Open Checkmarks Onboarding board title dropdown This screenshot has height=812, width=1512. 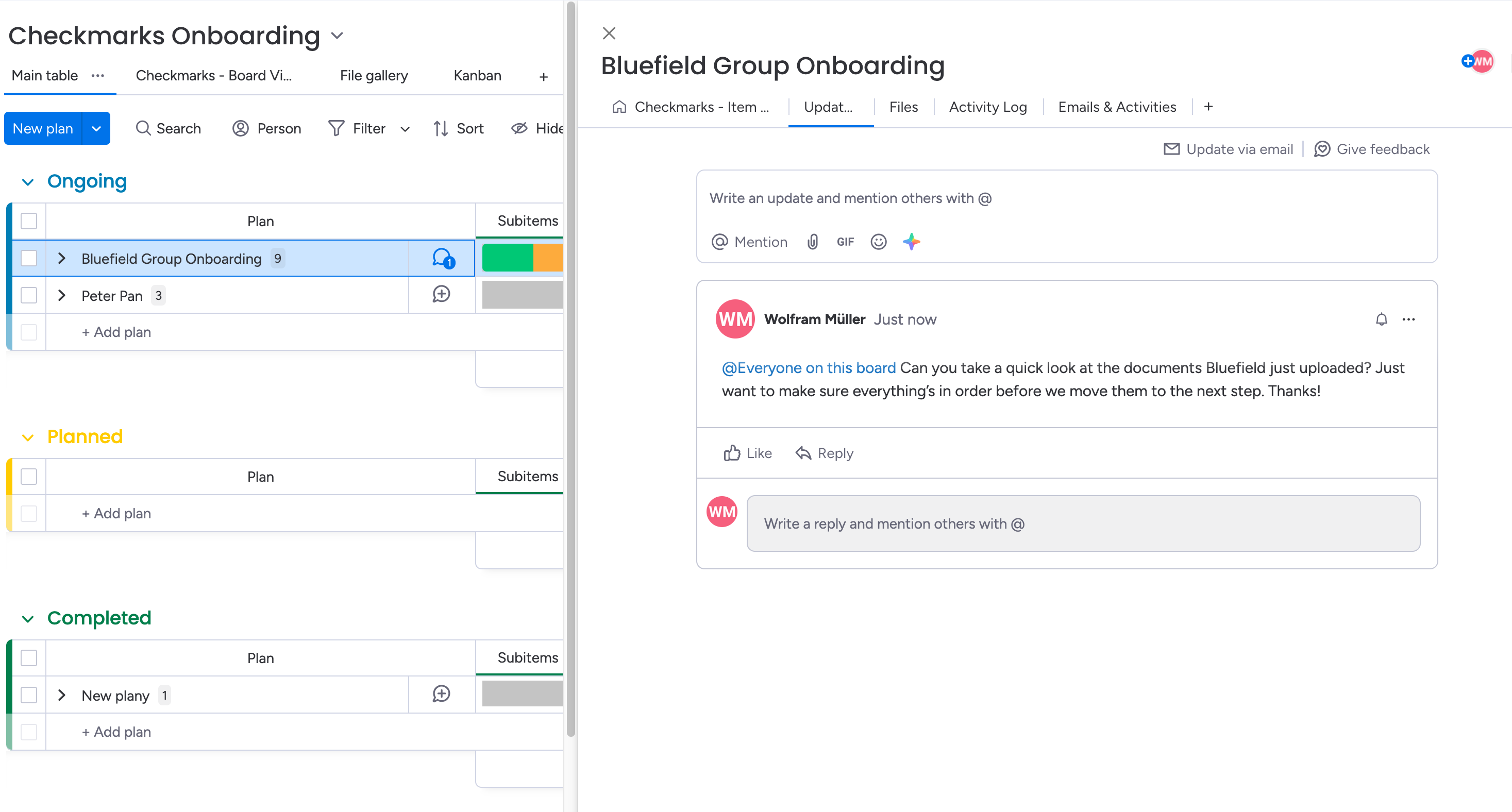coord(337,35)
